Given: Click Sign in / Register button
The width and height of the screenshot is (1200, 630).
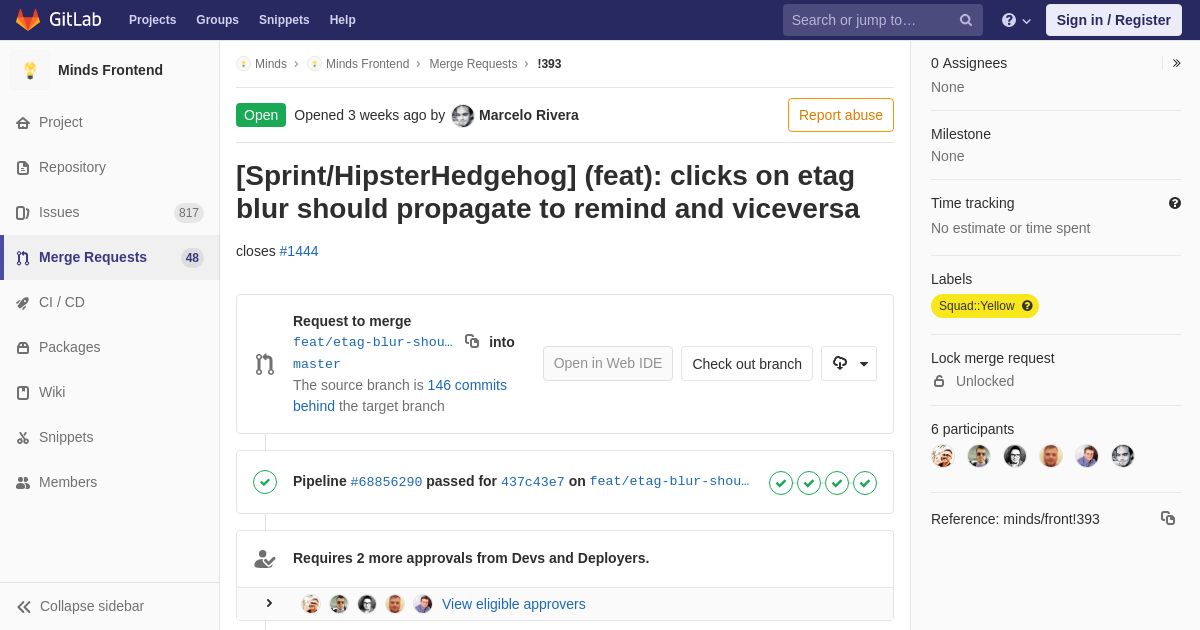Looking at the screenshot, I should [x=1113, y=20].
